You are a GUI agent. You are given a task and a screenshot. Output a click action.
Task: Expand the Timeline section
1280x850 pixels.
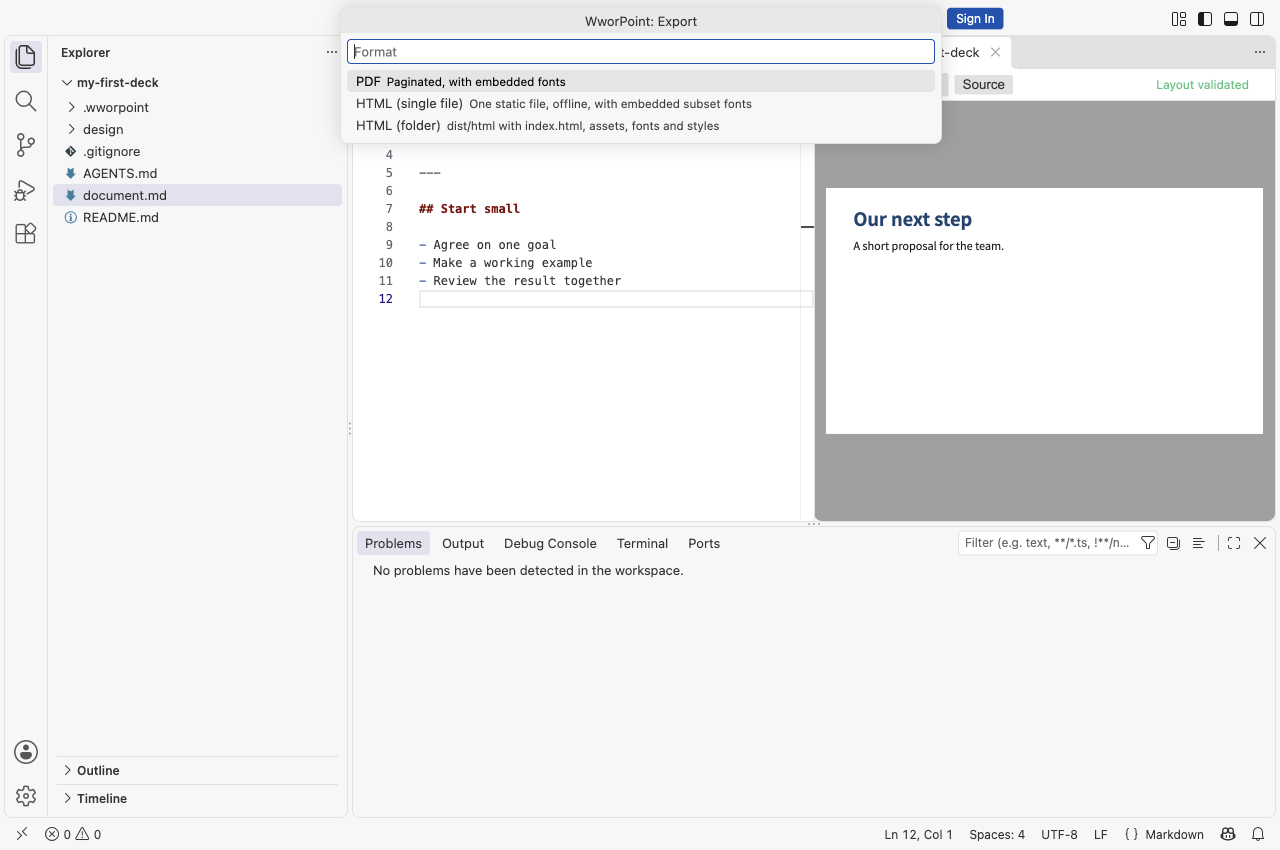[x=198, y=798]
